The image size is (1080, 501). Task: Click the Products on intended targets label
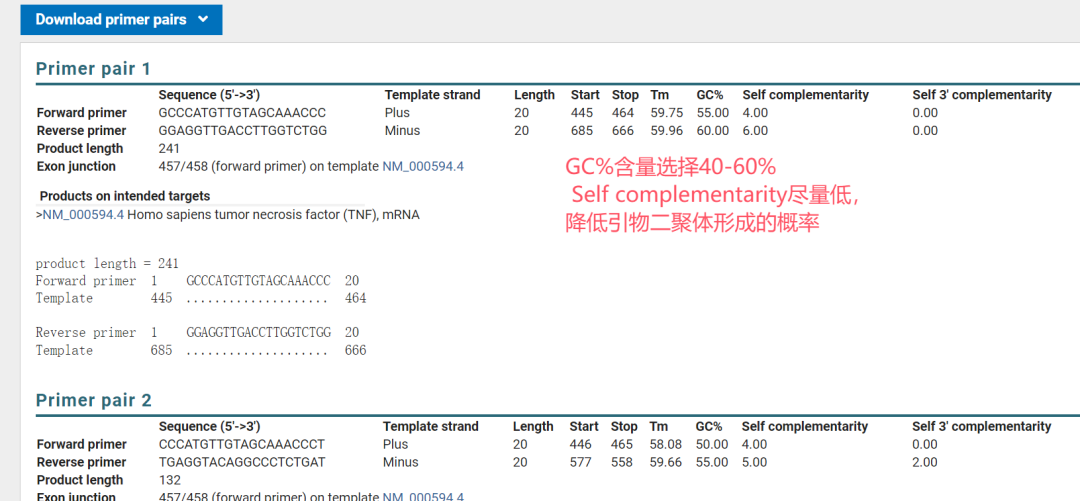click(125, 196)
